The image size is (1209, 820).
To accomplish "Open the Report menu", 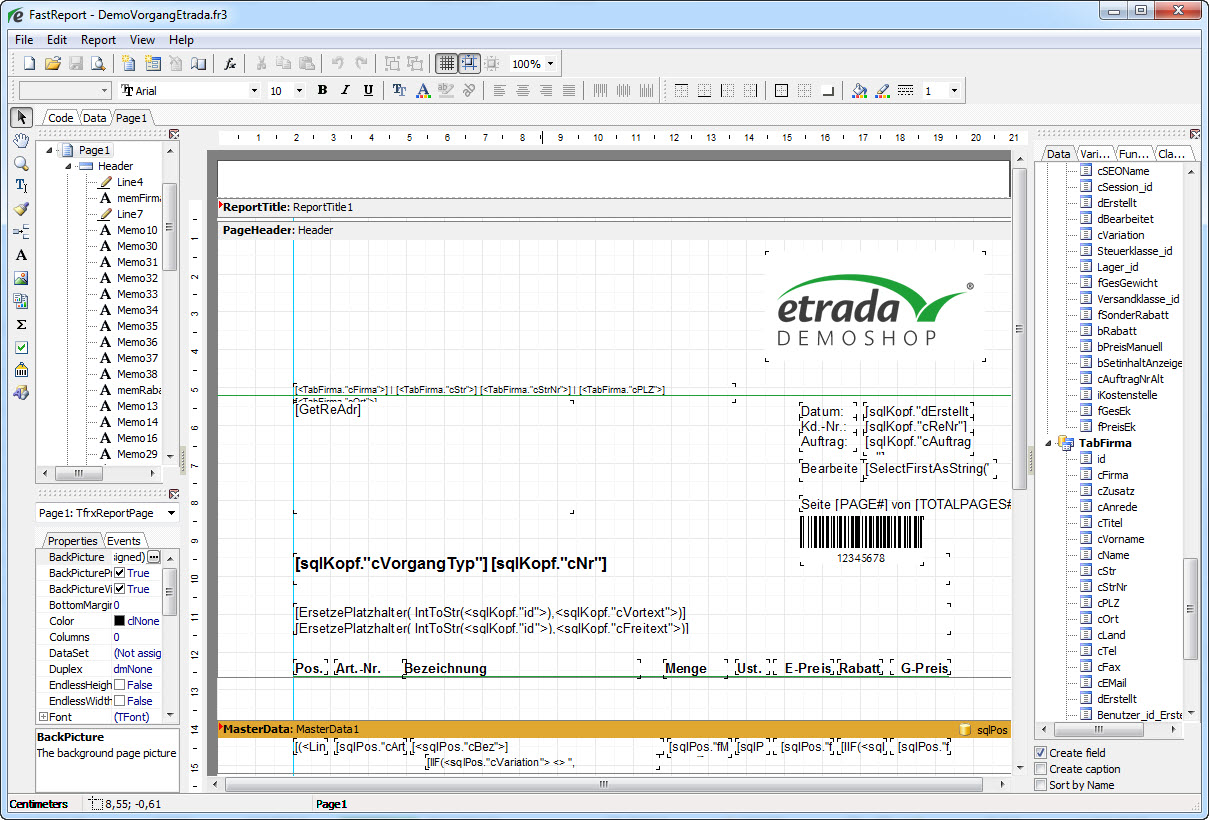I will 98,40.
